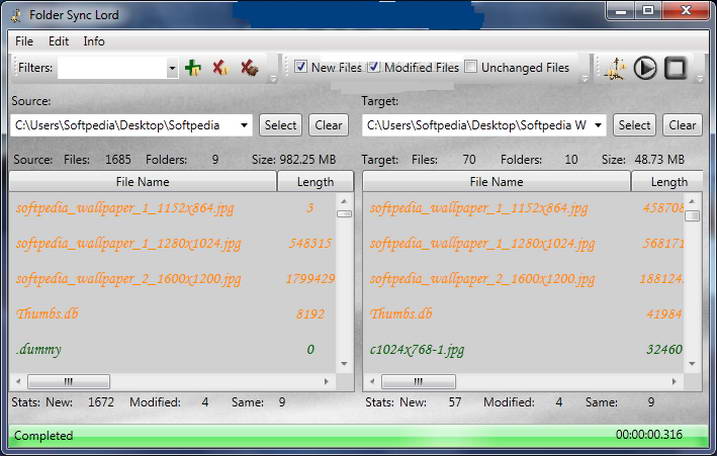Viewport: 717px width, 456px height.
Task: Toggle the Modified Files checkbox
Action: [x=374, y=67]
